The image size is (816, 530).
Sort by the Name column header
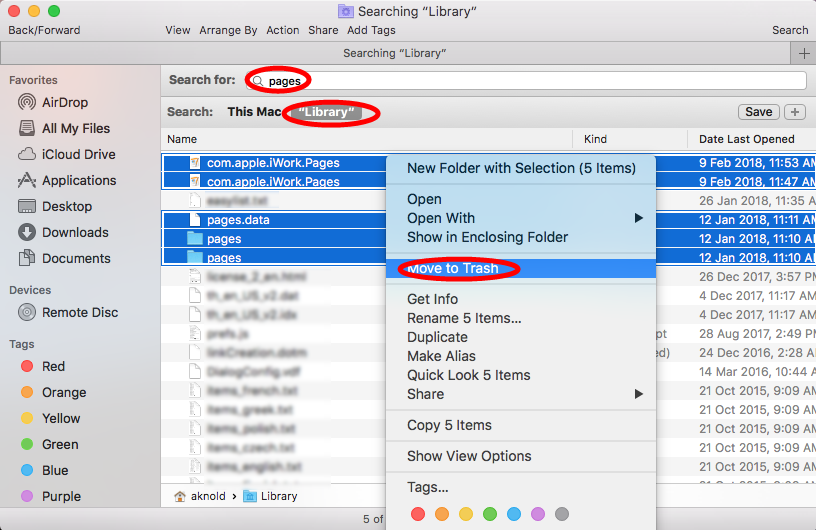point(366,139)
